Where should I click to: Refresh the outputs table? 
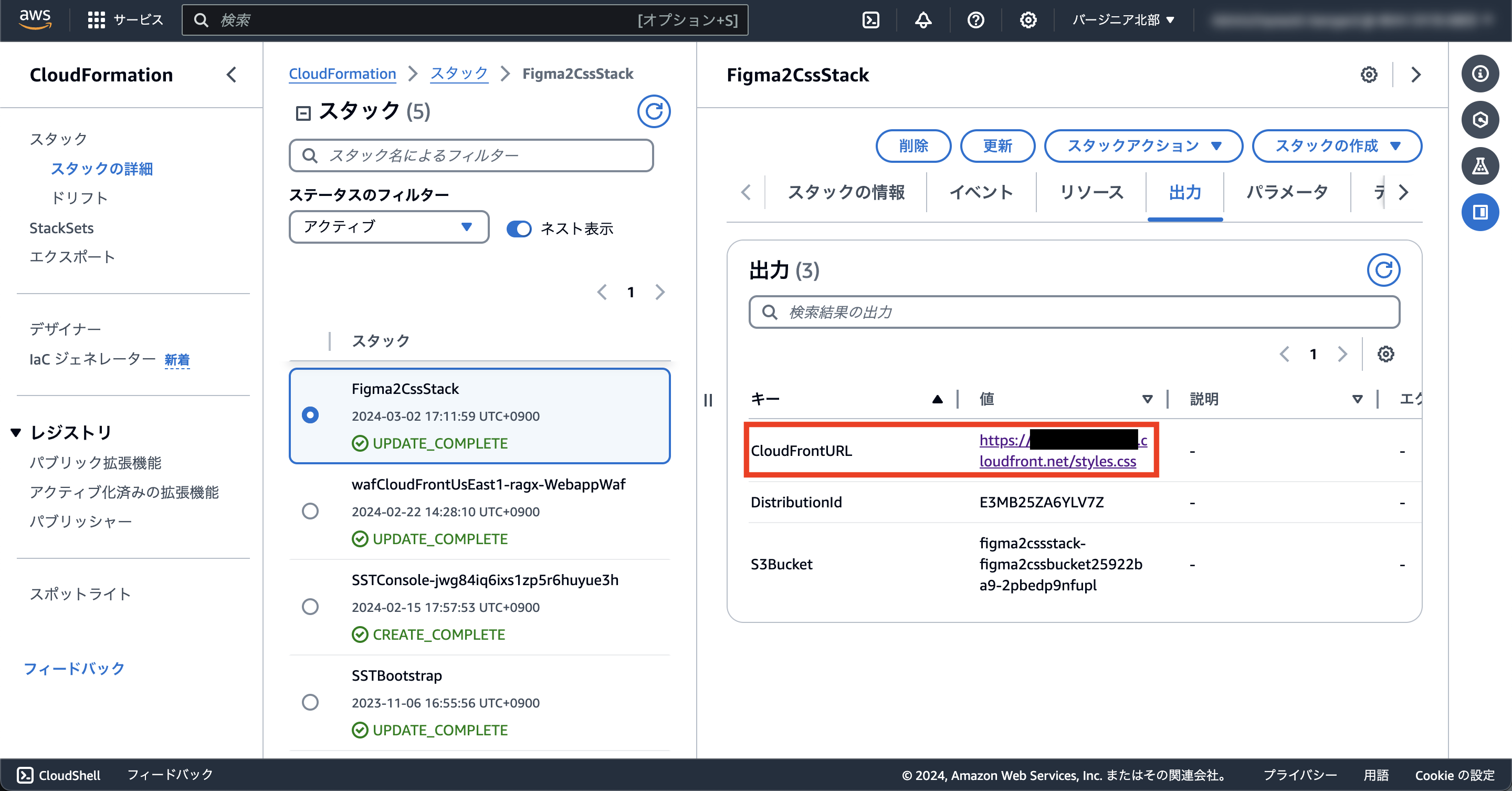(1383, 270)
